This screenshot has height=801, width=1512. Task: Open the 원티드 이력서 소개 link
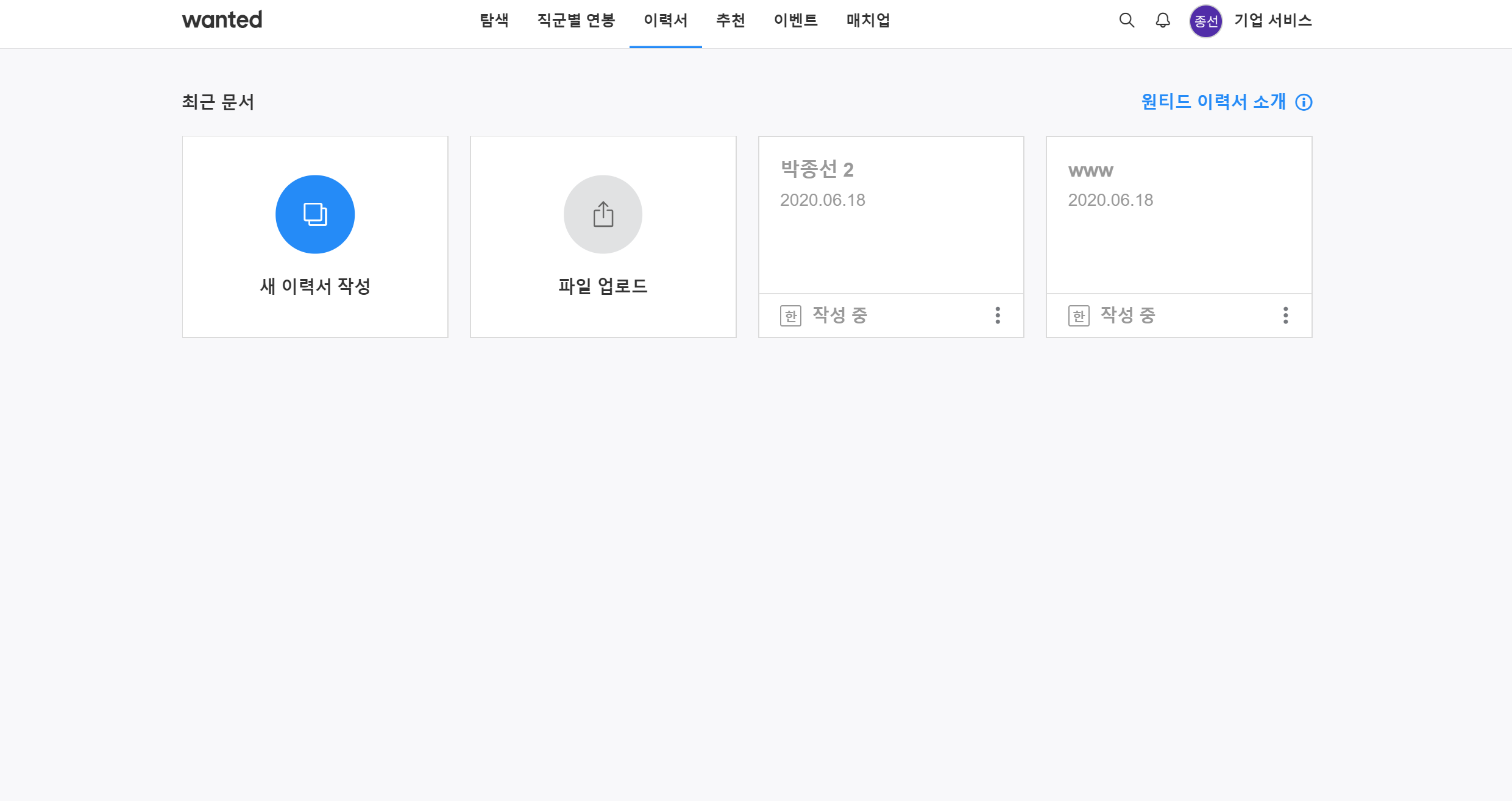(1213, 102)
